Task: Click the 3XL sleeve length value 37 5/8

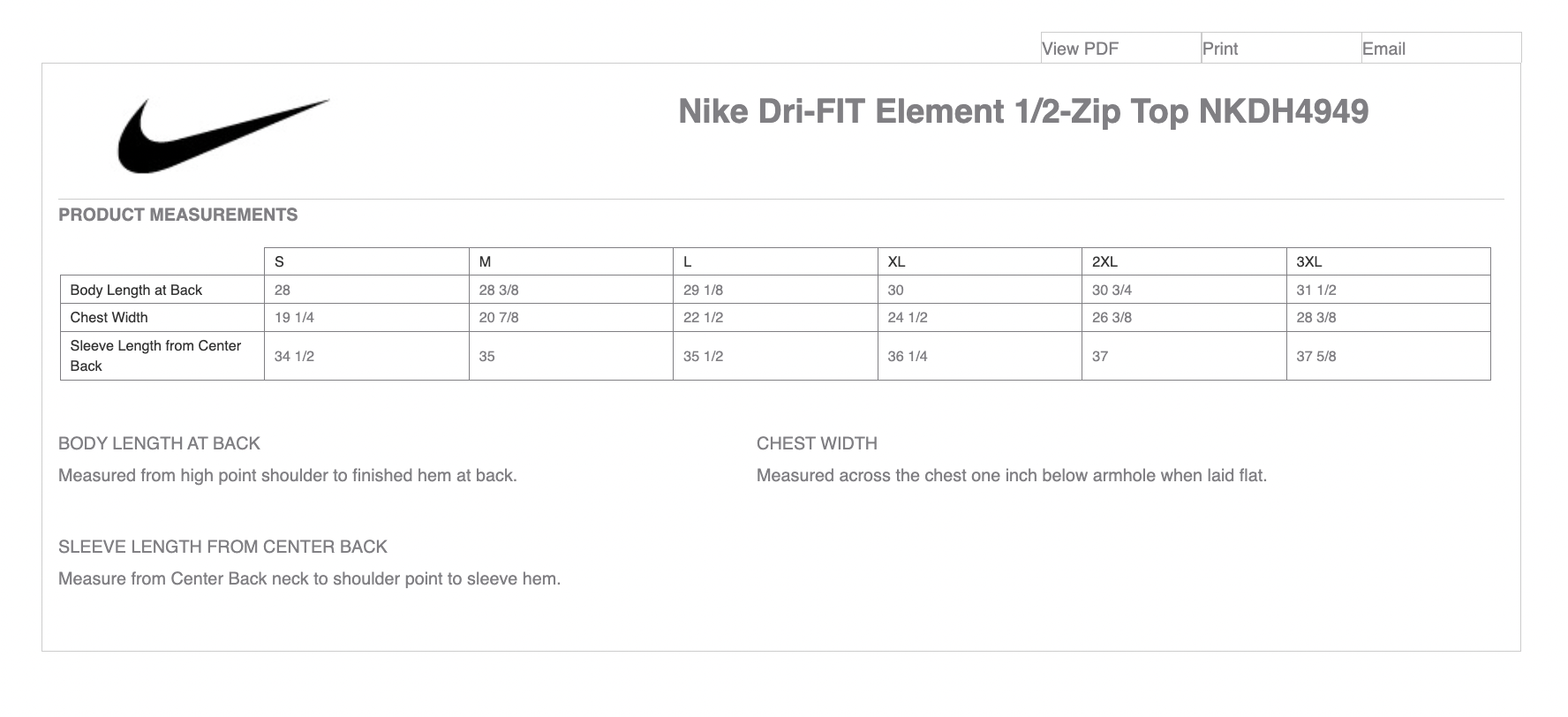Action: tap(1315, 356)
